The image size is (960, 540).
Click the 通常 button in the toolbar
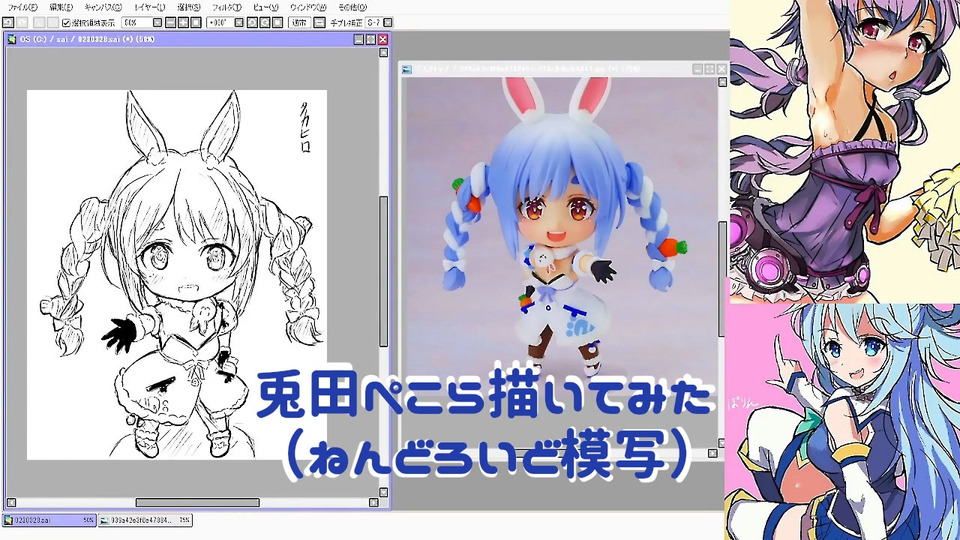pos(299,23)
